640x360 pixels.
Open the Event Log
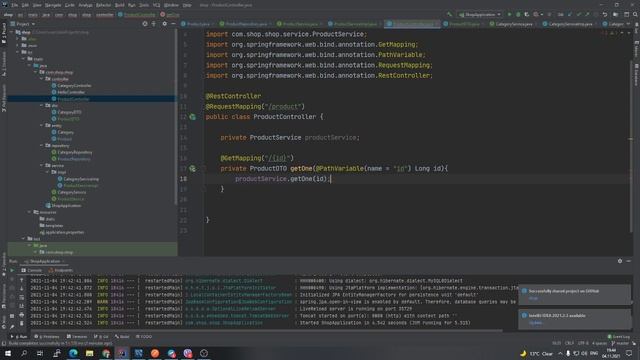click(619, 337)
